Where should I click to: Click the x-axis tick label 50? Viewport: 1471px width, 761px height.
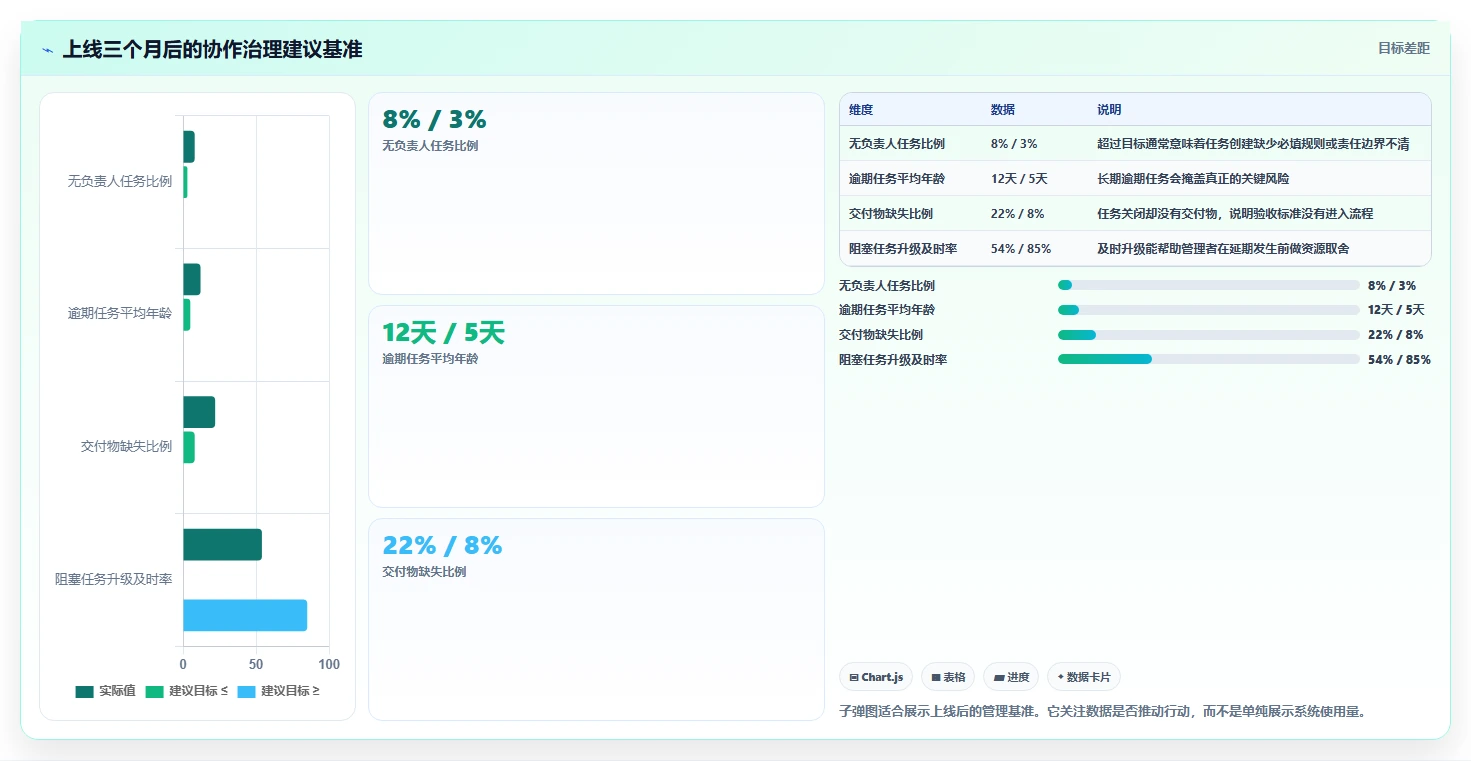click(x=256, y=665)
